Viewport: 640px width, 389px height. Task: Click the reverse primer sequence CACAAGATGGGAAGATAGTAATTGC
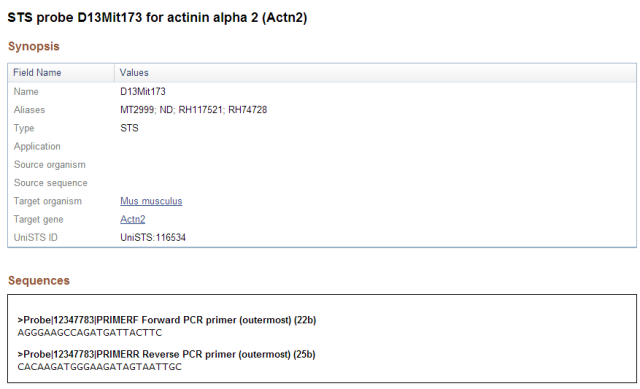point(100,367)
